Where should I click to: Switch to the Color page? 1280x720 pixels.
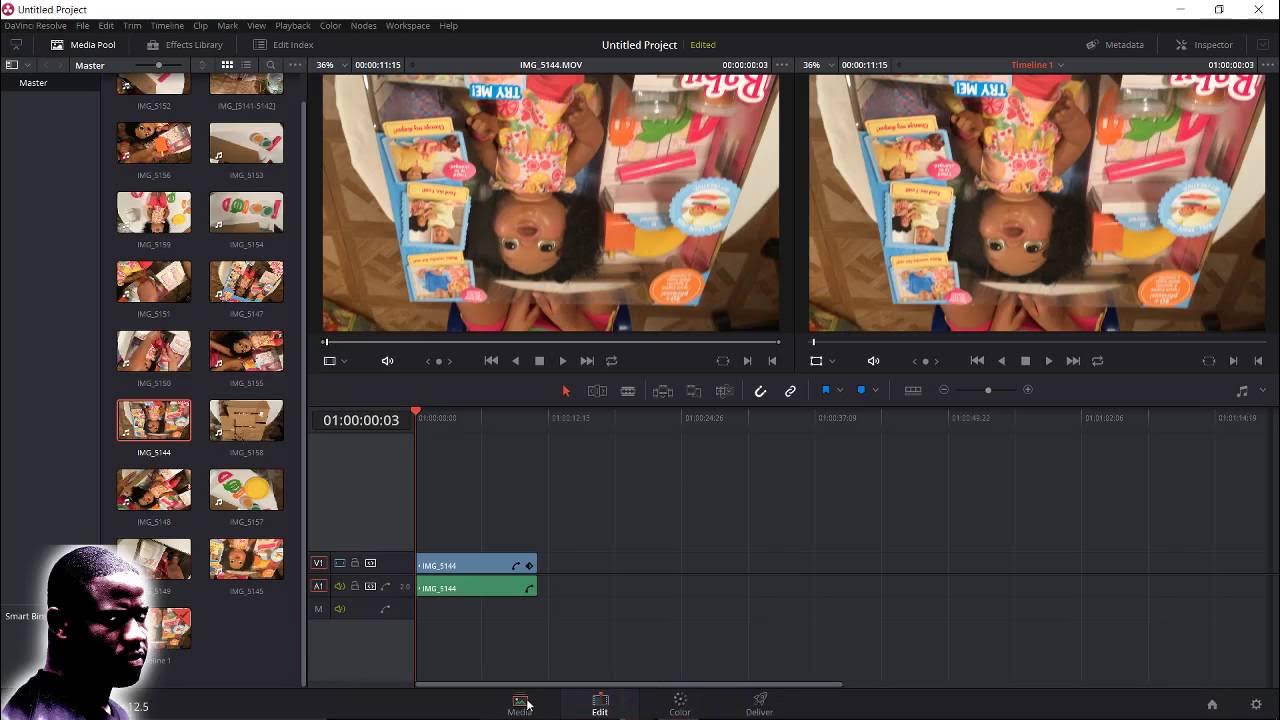point(680,705)
